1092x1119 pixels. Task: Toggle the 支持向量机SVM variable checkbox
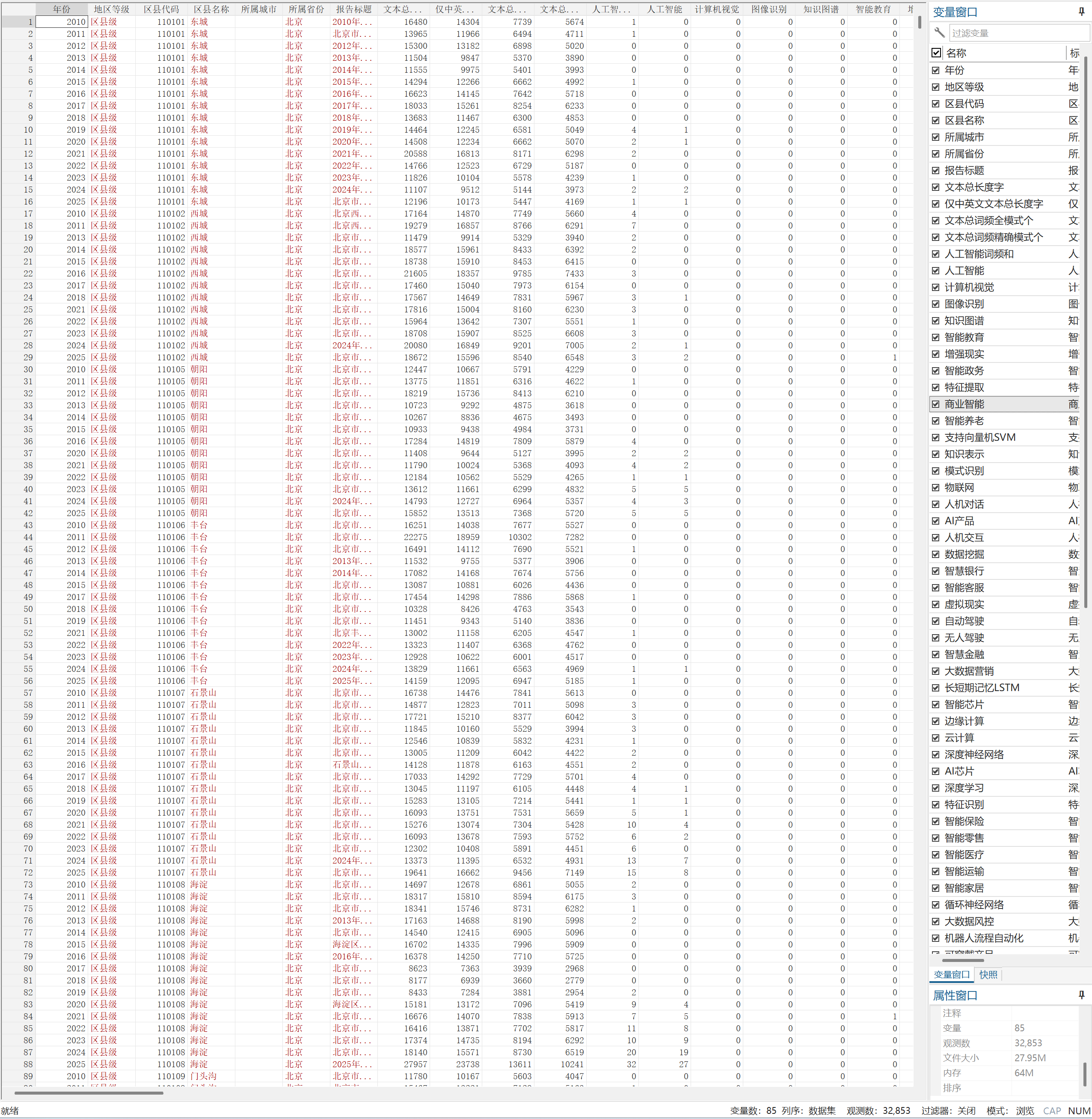[936, 438]
